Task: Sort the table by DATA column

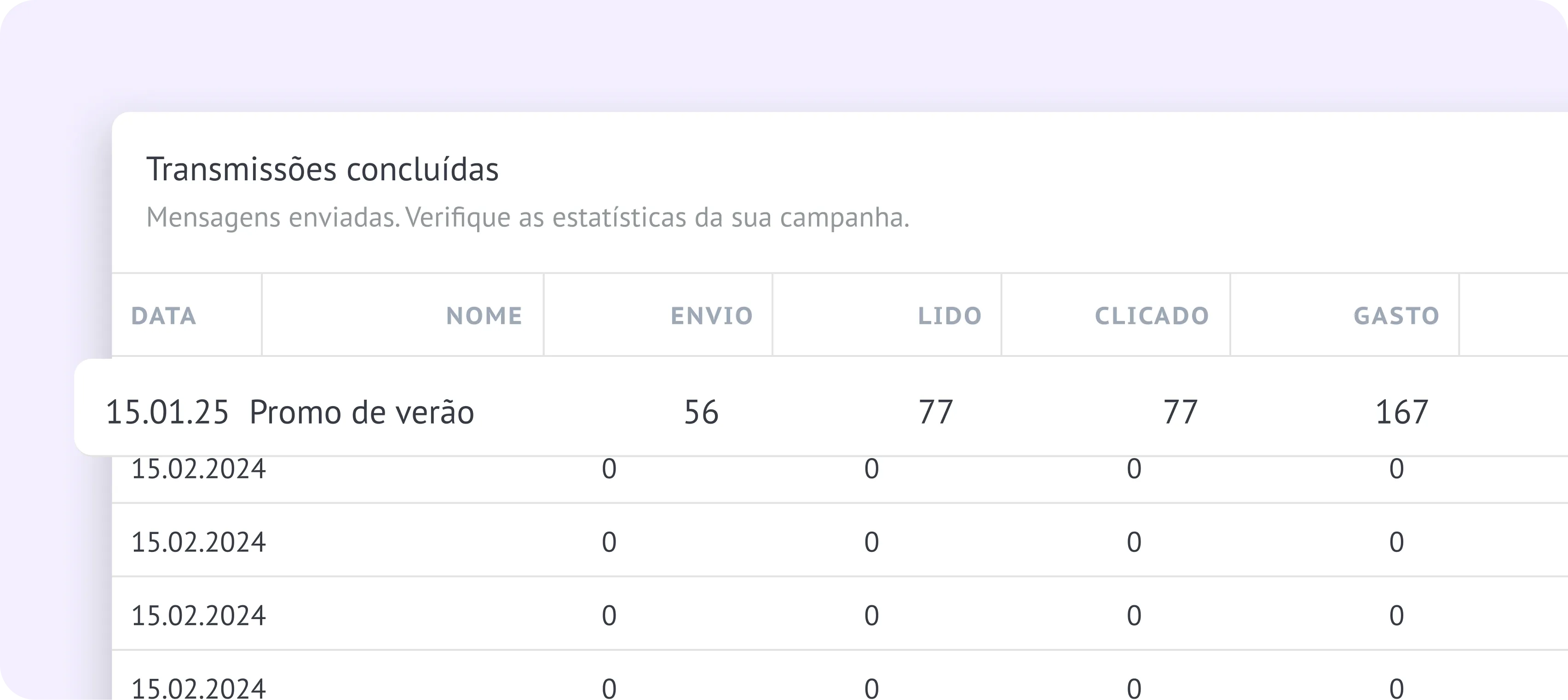Action: [163, 316]
